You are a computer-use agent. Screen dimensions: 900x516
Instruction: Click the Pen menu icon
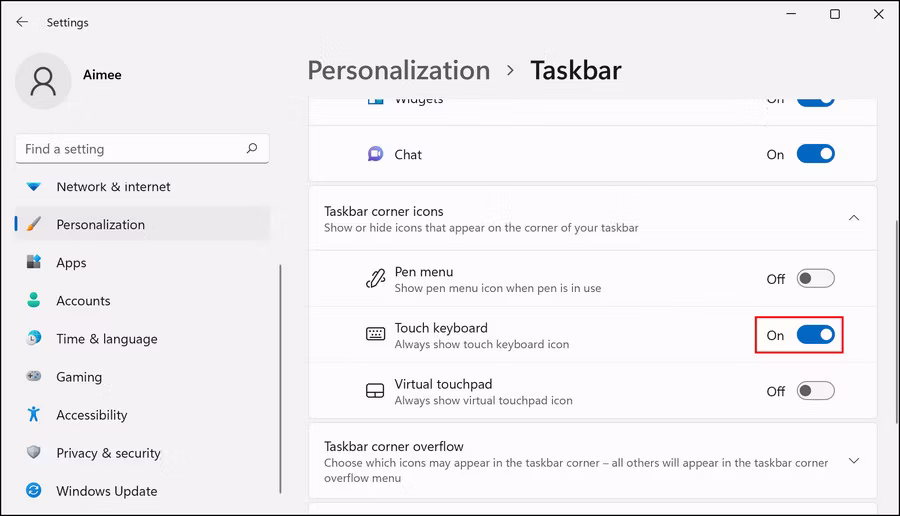(375, 279)
